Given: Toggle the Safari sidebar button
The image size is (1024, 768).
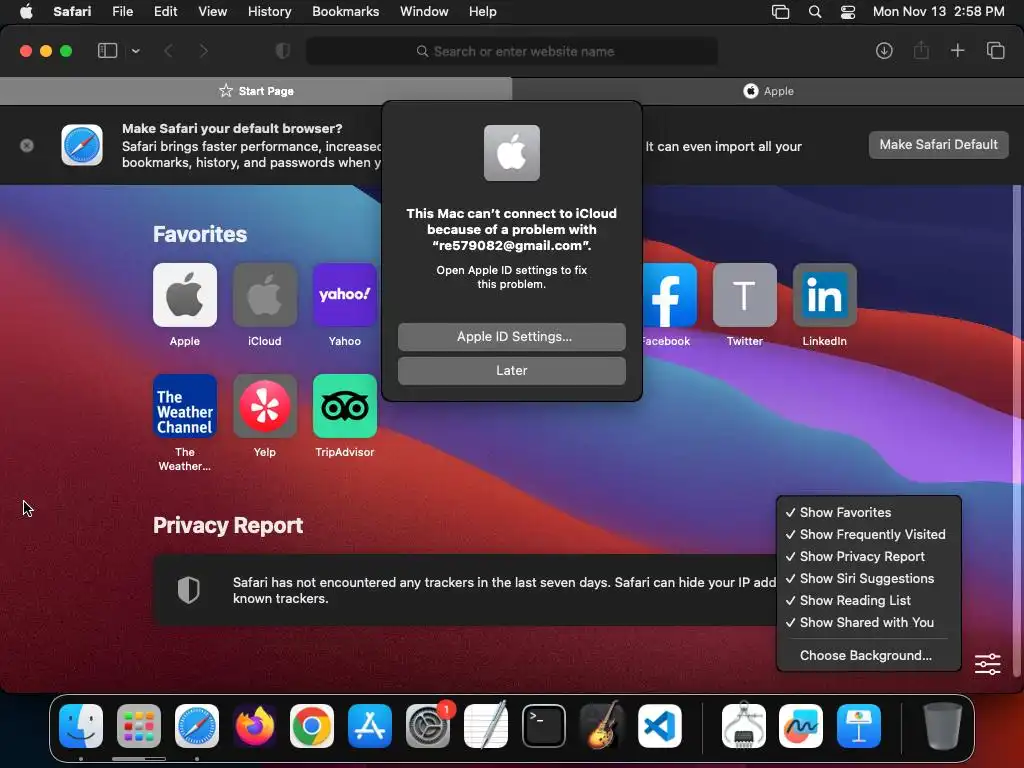Looking at the screenshot, I should click(107, 51).
